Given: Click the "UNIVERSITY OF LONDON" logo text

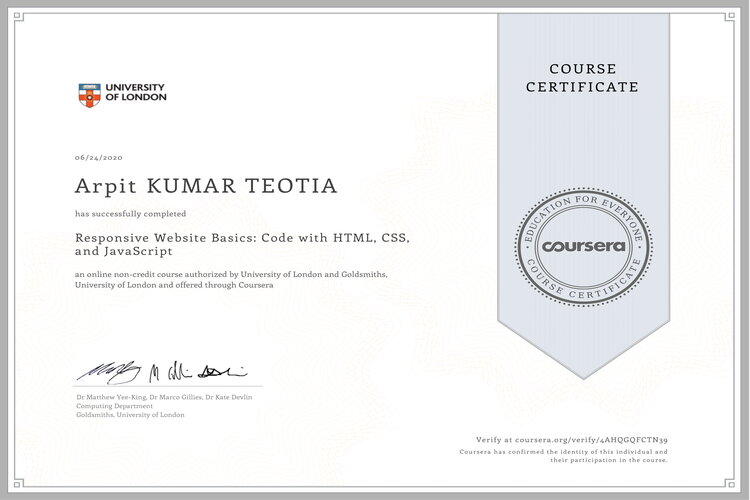Looking at the screenshot, I should click(x=135, y=93).
